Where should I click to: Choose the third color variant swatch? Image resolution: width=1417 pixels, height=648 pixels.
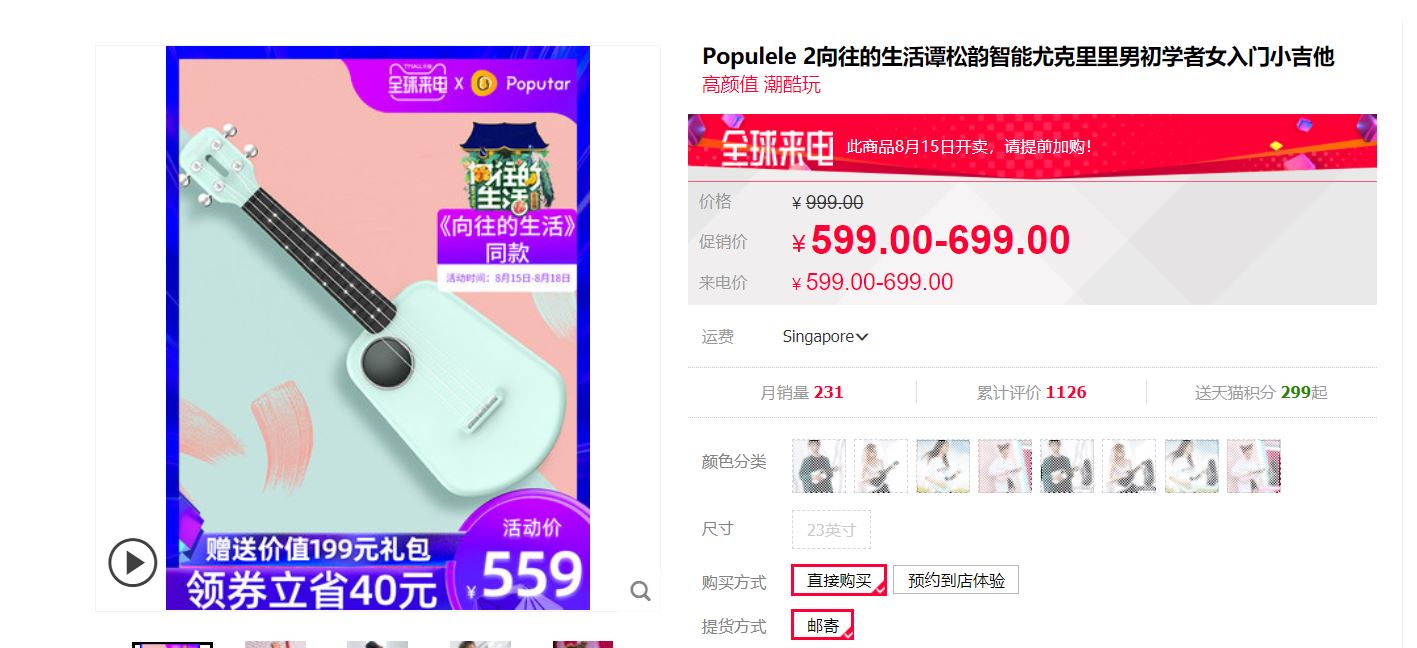943,466
